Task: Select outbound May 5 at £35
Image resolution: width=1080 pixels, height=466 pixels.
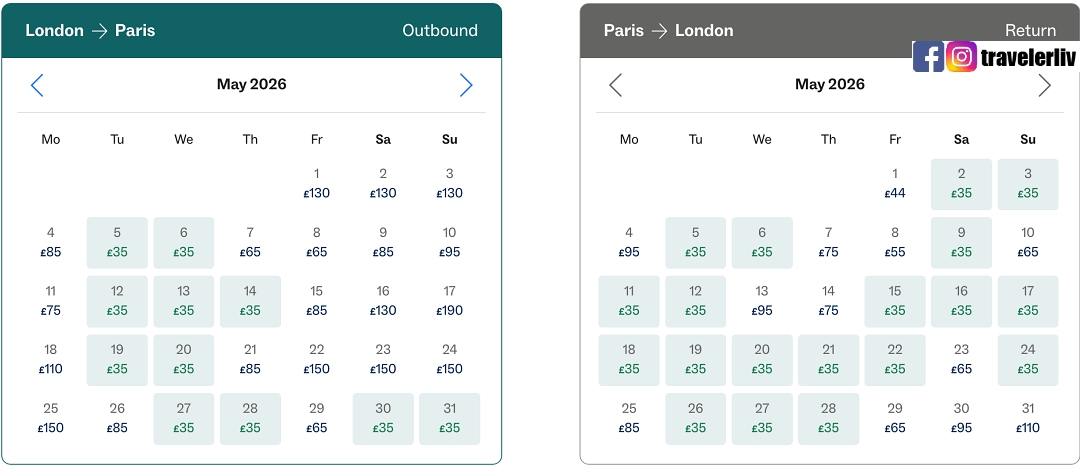Action: [x=117, y=243]
